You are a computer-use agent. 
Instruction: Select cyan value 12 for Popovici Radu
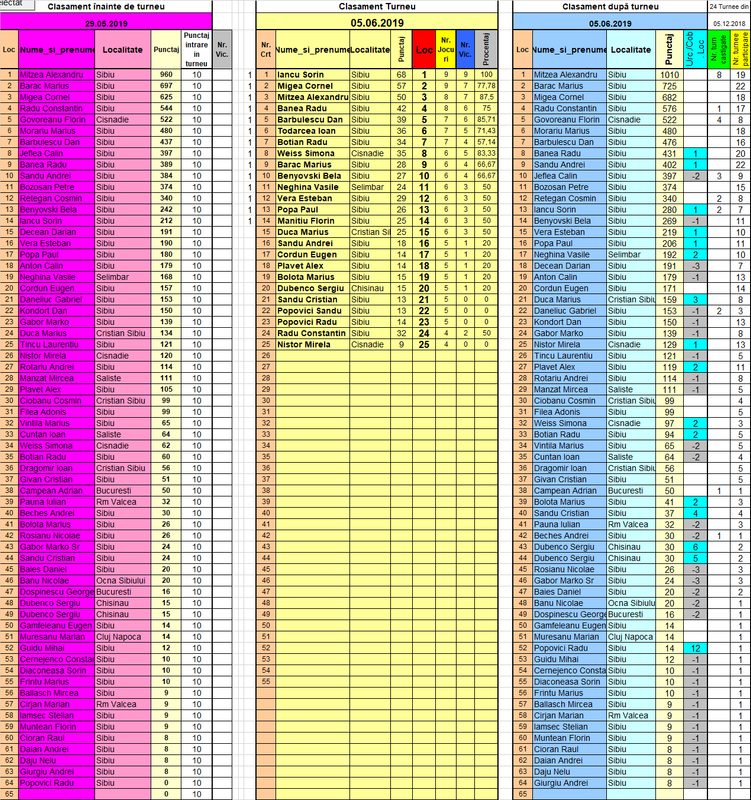tap(695, 648)
